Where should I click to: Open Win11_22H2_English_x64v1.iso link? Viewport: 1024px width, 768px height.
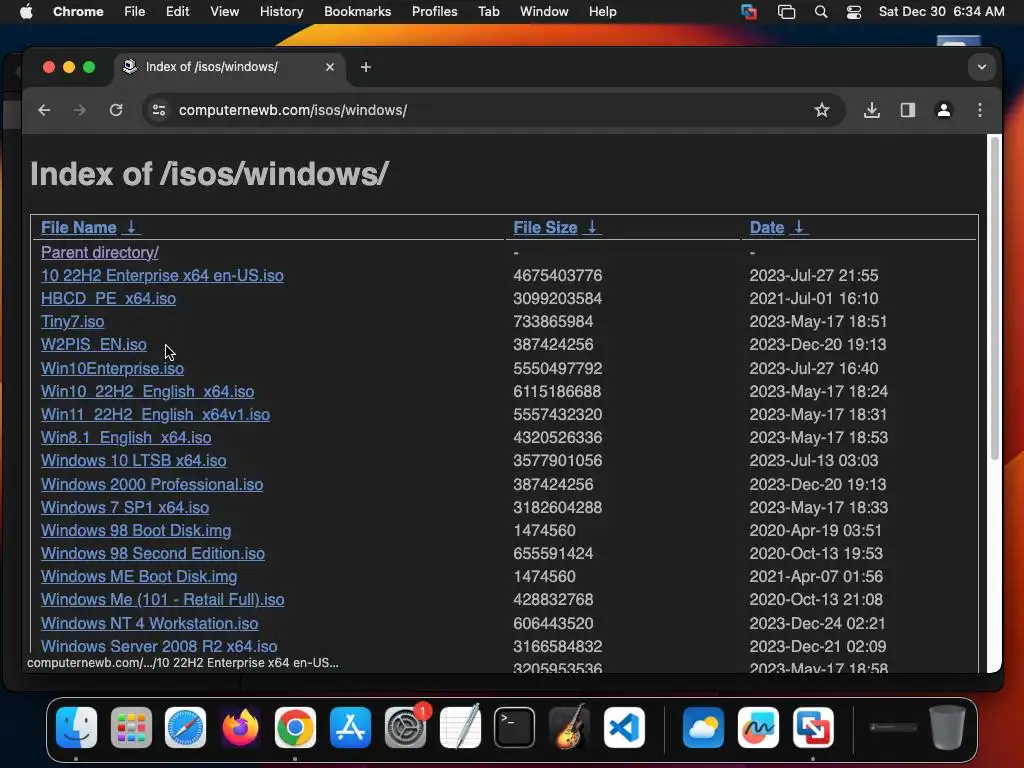tap(155, 415)
